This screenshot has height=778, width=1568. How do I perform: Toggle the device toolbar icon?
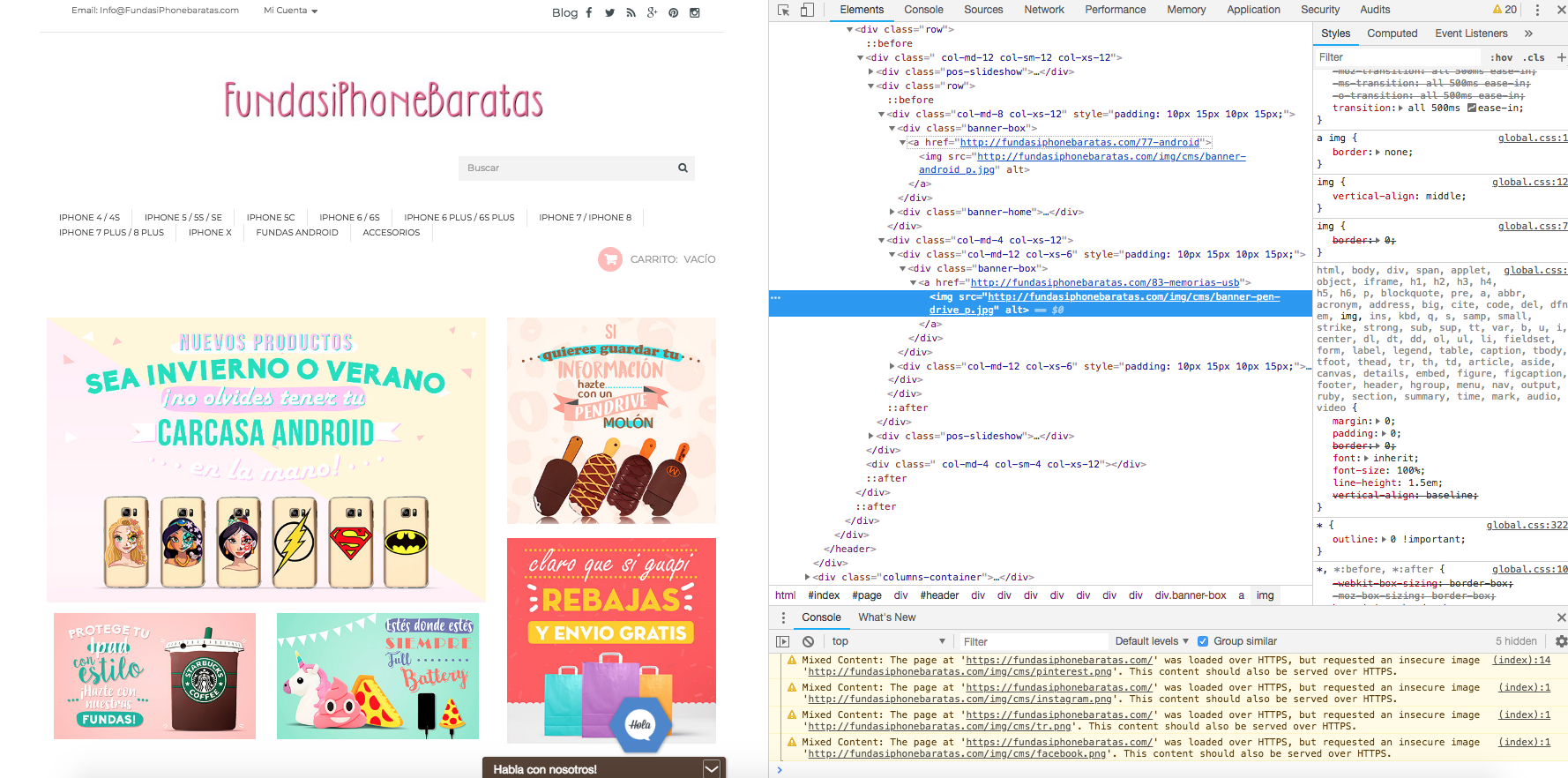(807, 11)
